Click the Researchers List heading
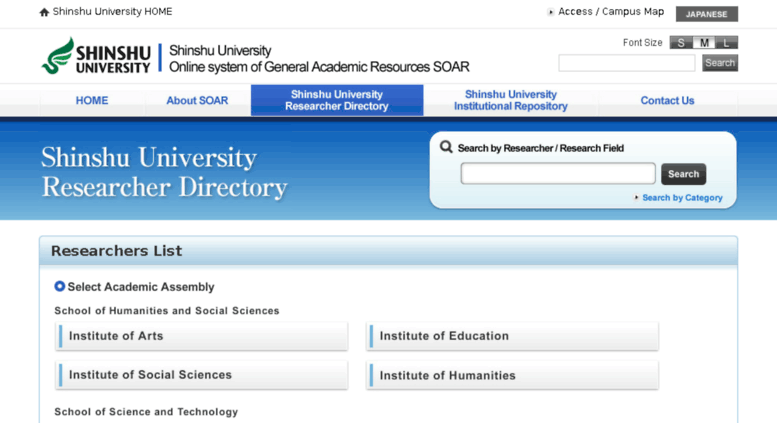777x423 pixels. tap(116, 251)
